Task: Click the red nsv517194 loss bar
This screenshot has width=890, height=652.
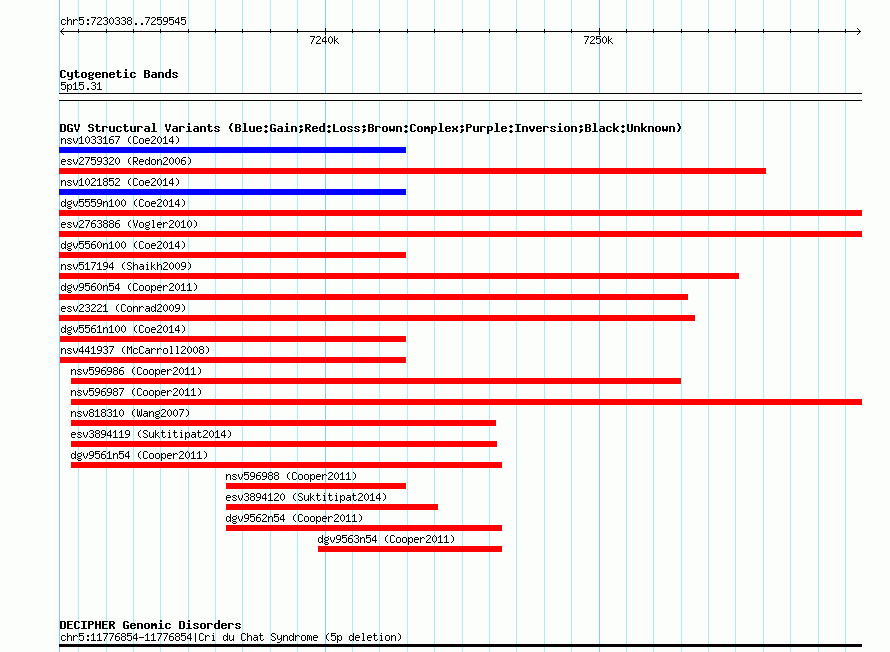Action: [x=399, y=276]
